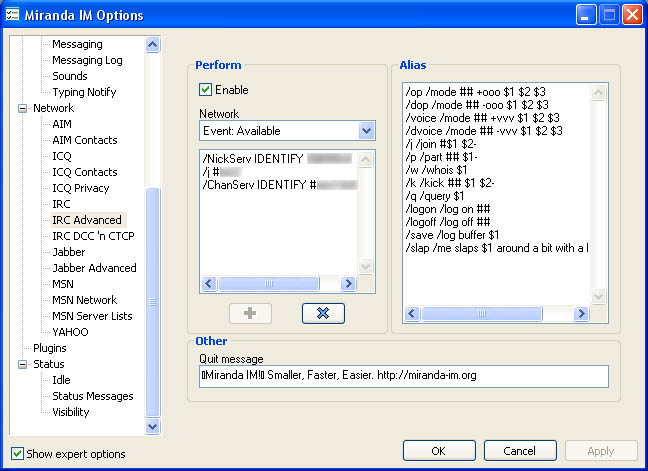Open MSN Server Lists options
The width and height of the screenshot is (648, 471).
point(92,316)
